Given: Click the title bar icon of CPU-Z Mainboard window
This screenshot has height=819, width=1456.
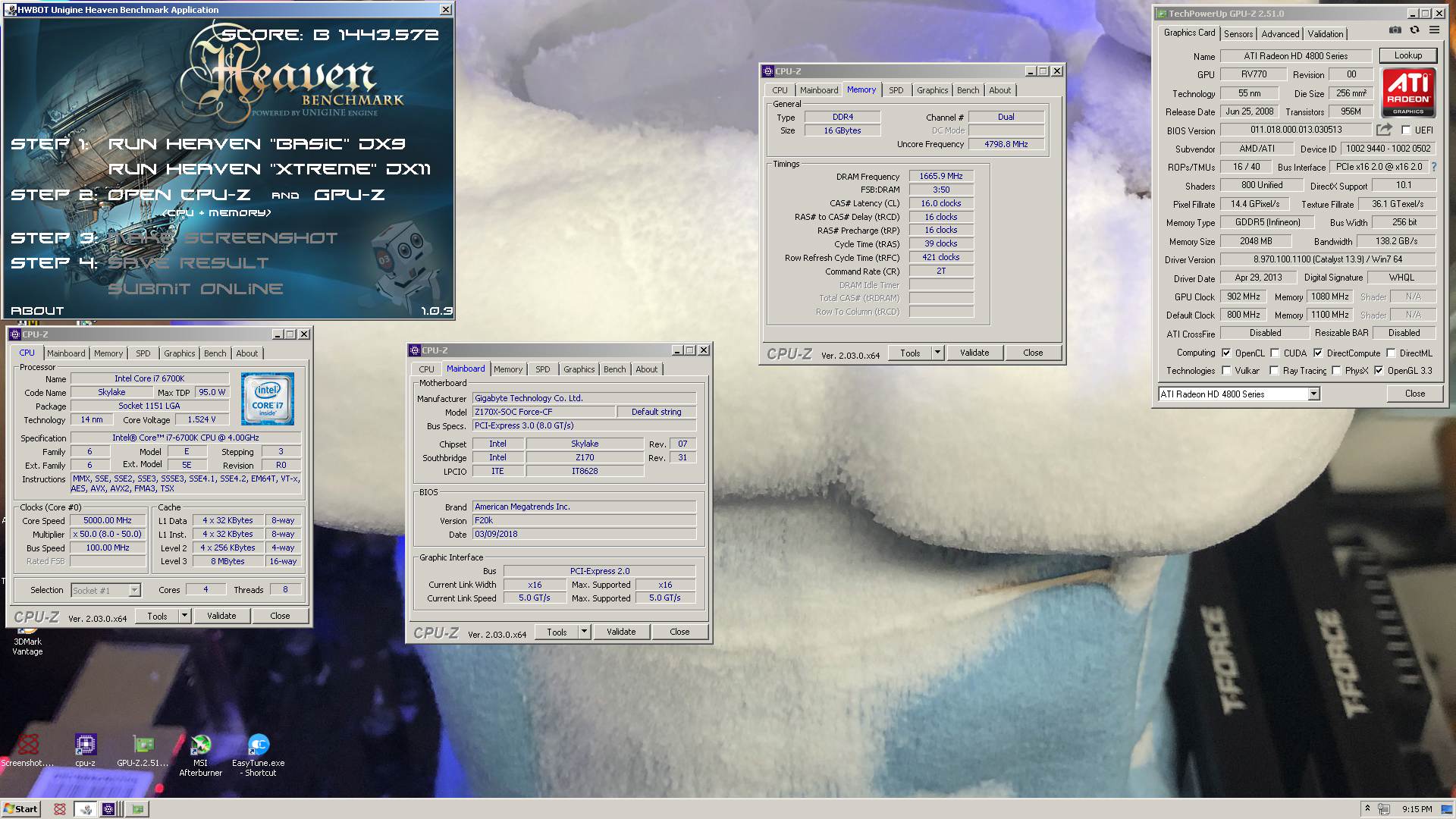Looking at the screenshot, I should tap(414, 350).
